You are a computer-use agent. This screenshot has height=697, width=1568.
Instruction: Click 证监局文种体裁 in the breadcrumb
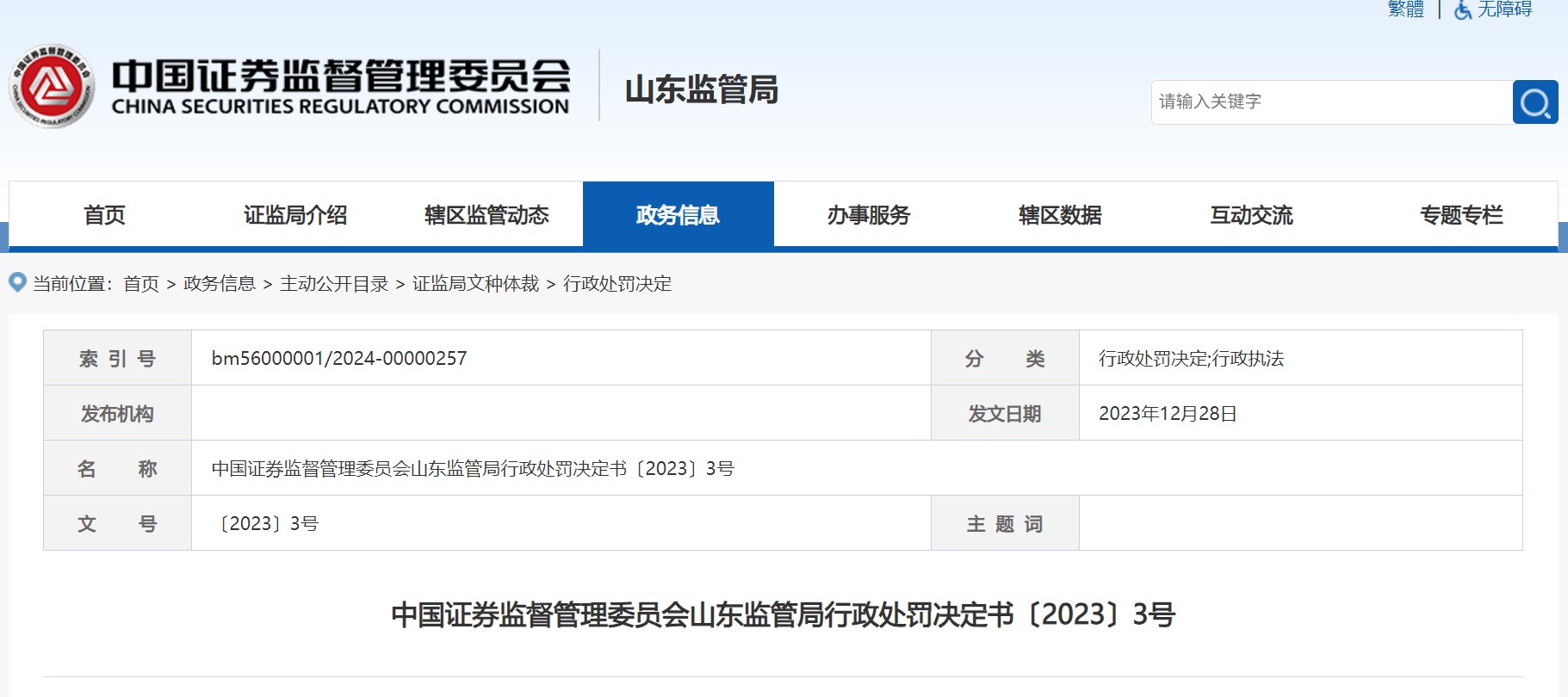point(475,284)
